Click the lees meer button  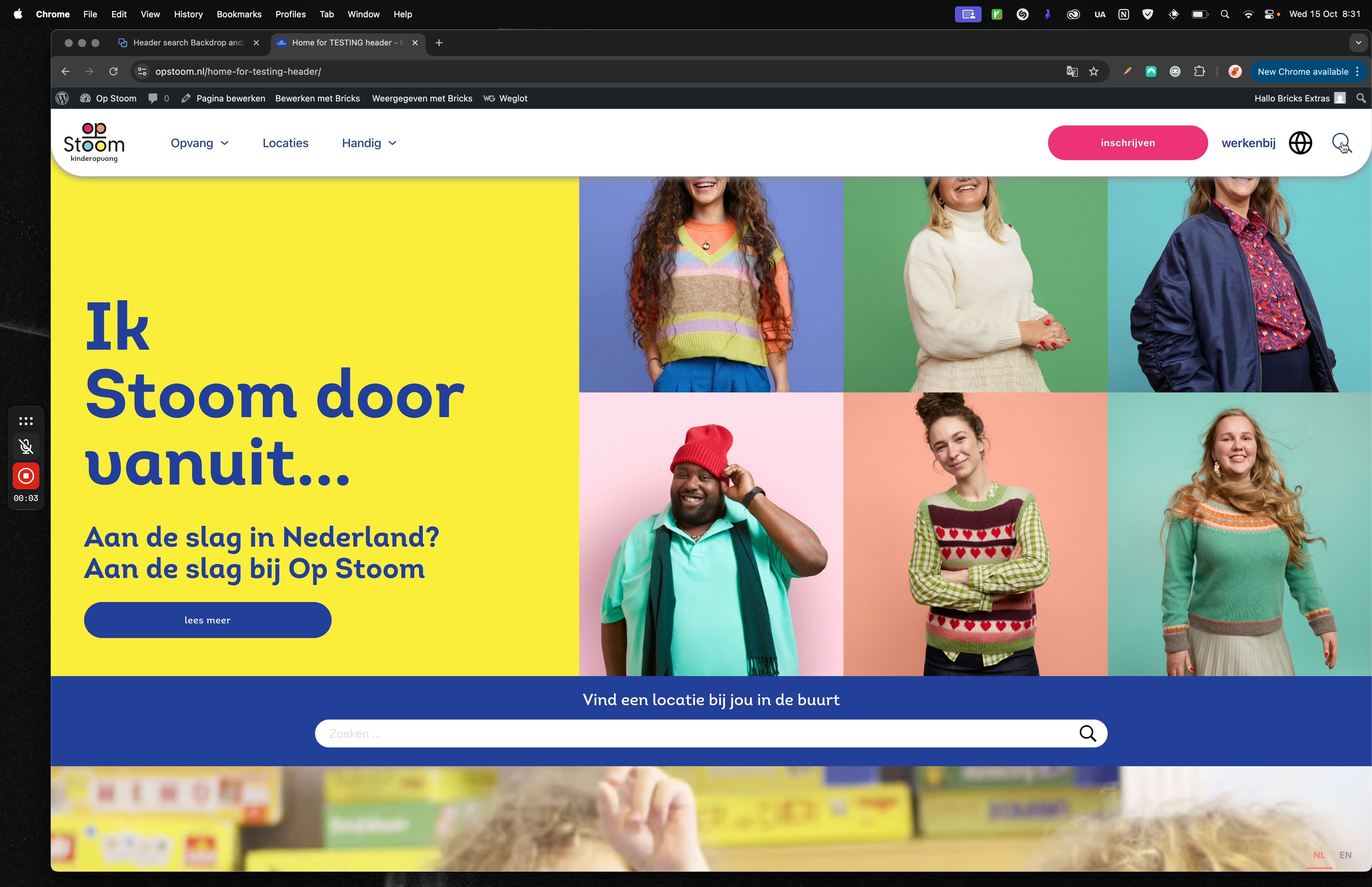(x=207, y=620)
